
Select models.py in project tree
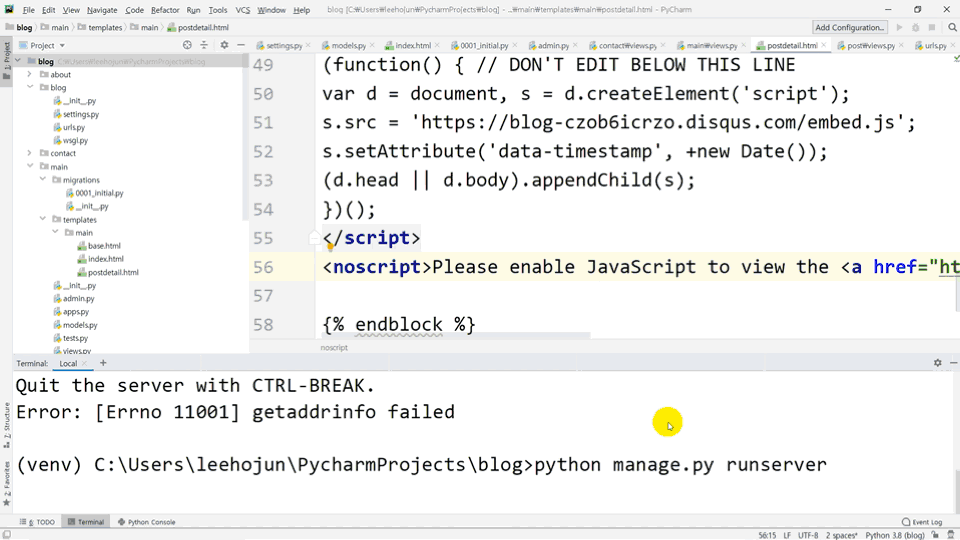(80, 325)
